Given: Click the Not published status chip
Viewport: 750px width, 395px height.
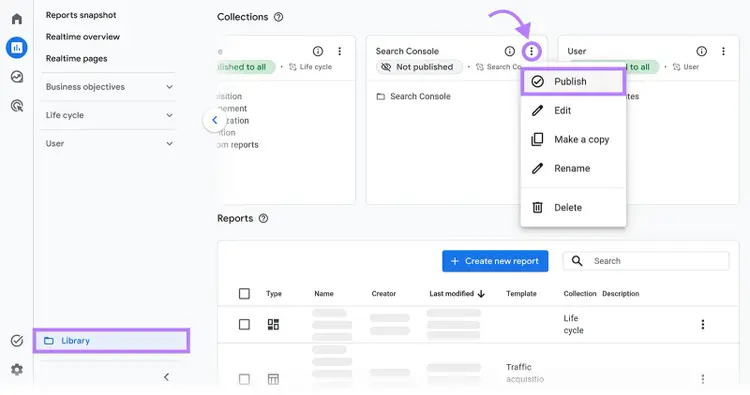Looking at the screenshot, I should tap(419, 67).
